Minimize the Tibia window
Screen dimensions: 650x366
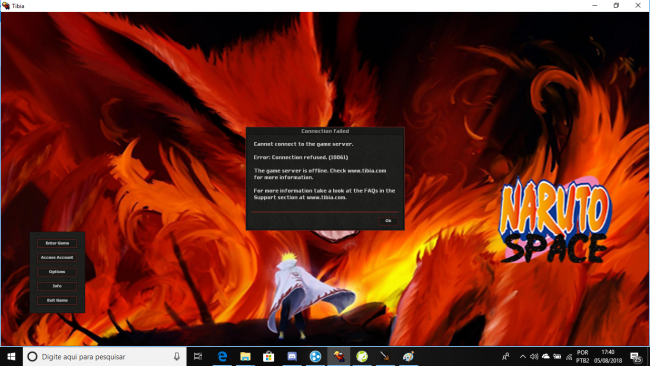pos(594,5)
